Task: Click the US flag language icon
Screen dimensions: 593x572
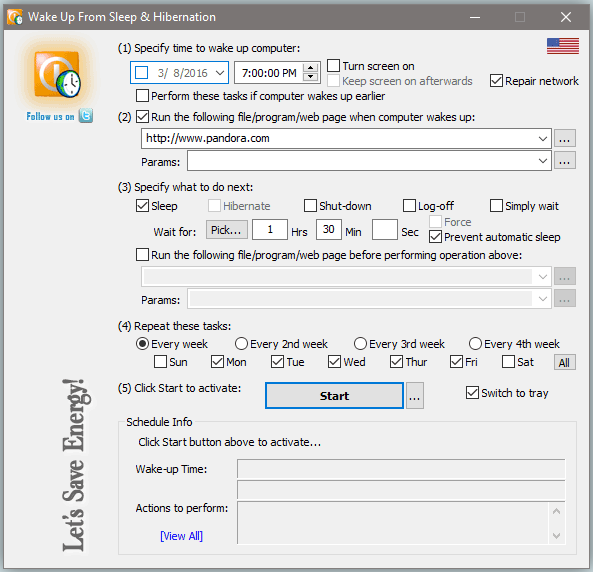Action: coord(562,46)
